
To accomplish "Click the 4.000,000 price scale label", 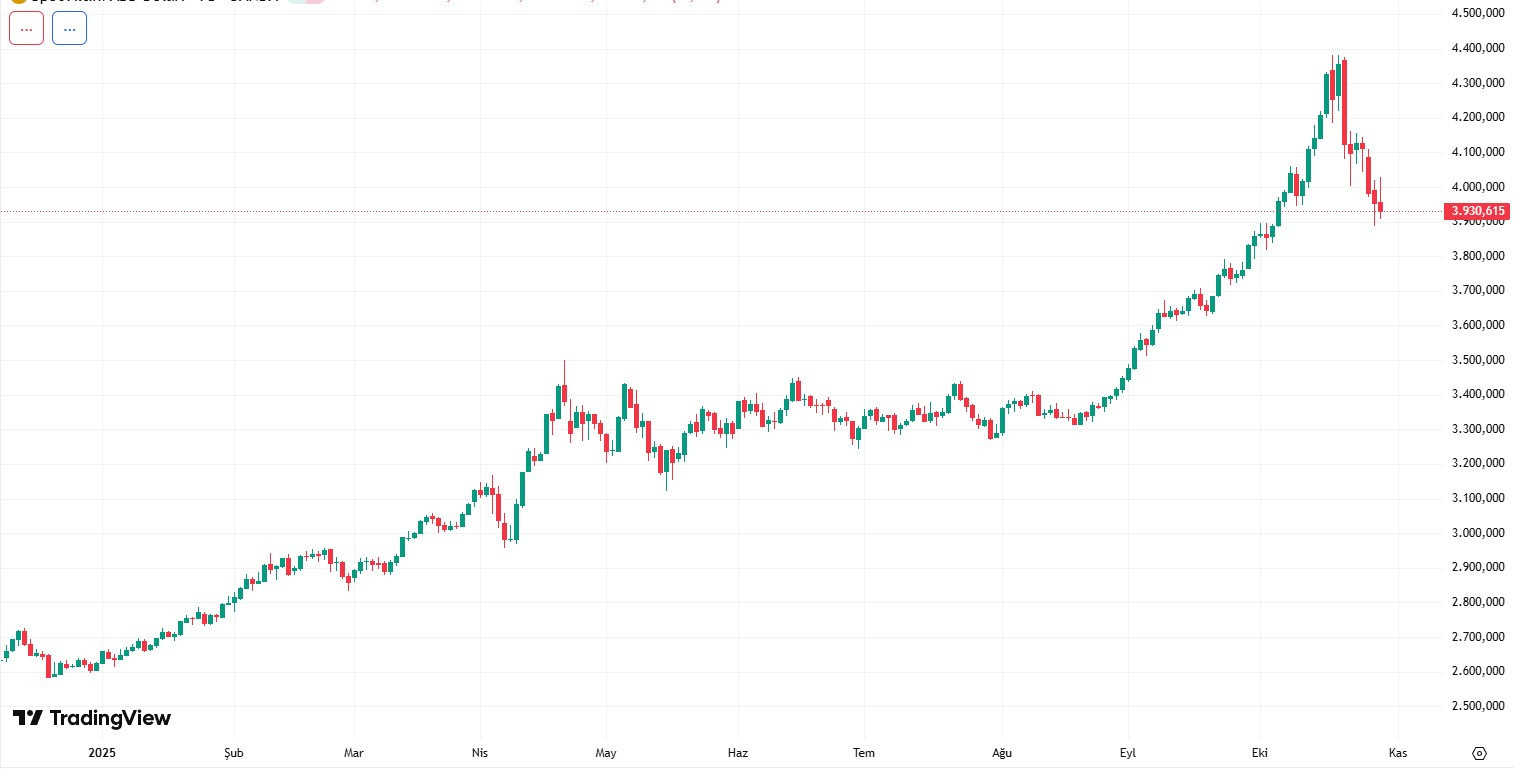I will pos(1478,187).
